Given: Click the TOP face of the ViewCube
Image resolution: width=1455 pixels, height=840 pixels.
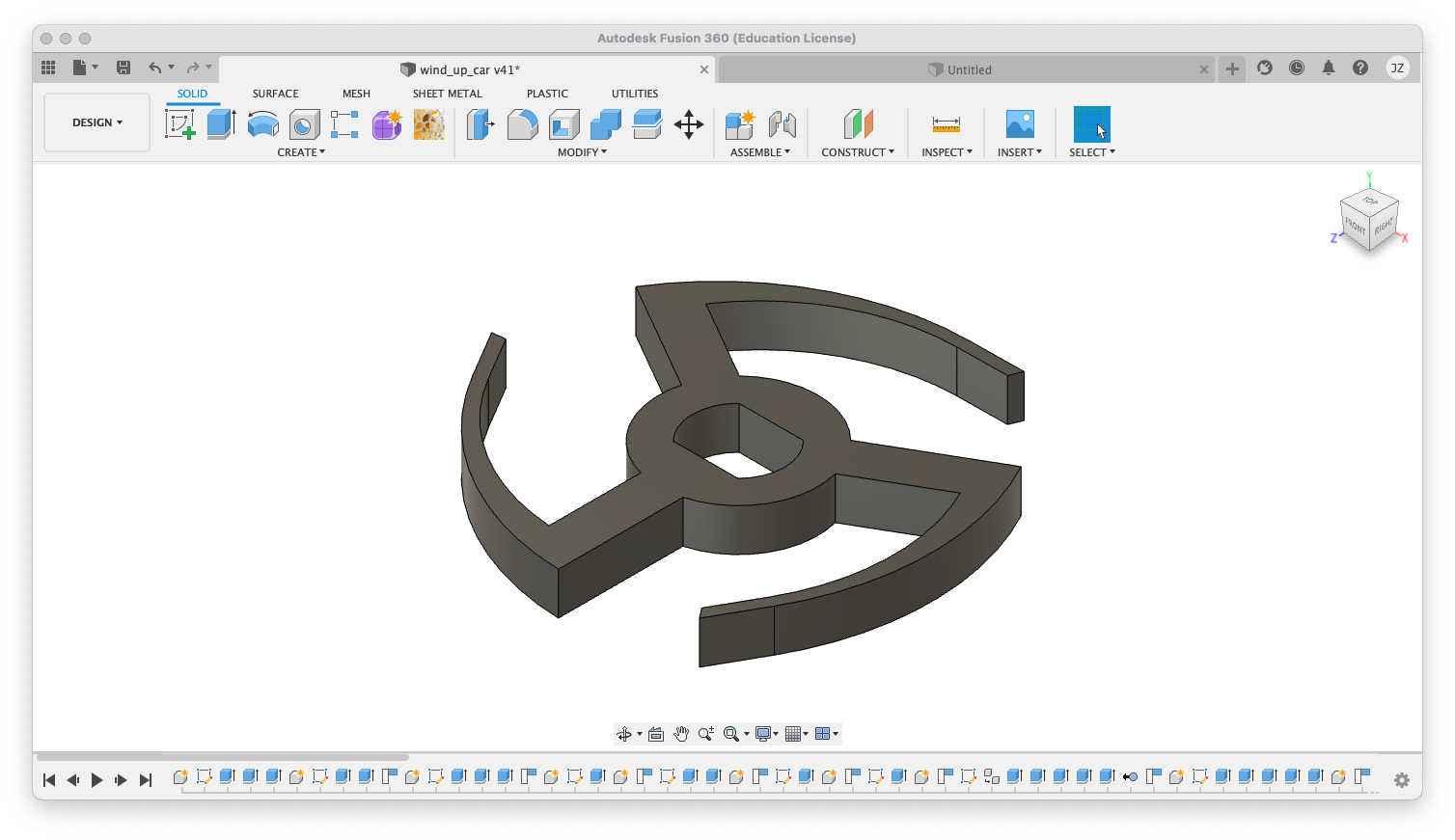Looking at the screenshot, I should pyautogui.click(x=1370, y=201).
